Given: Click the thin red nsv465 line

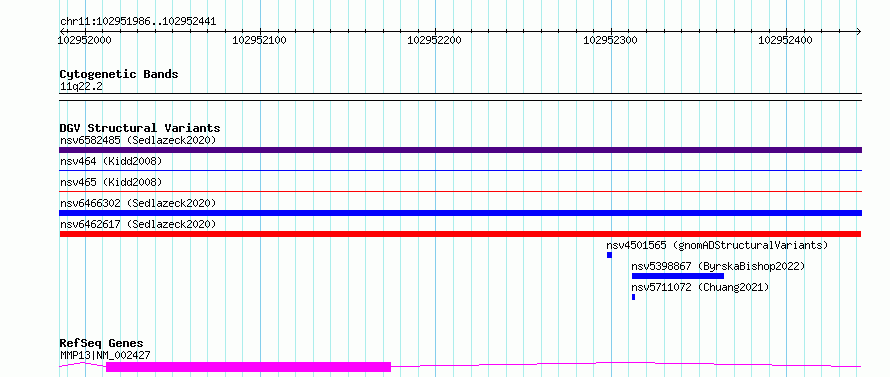Looking at the screenshot, I should click(x=460, y=191).
